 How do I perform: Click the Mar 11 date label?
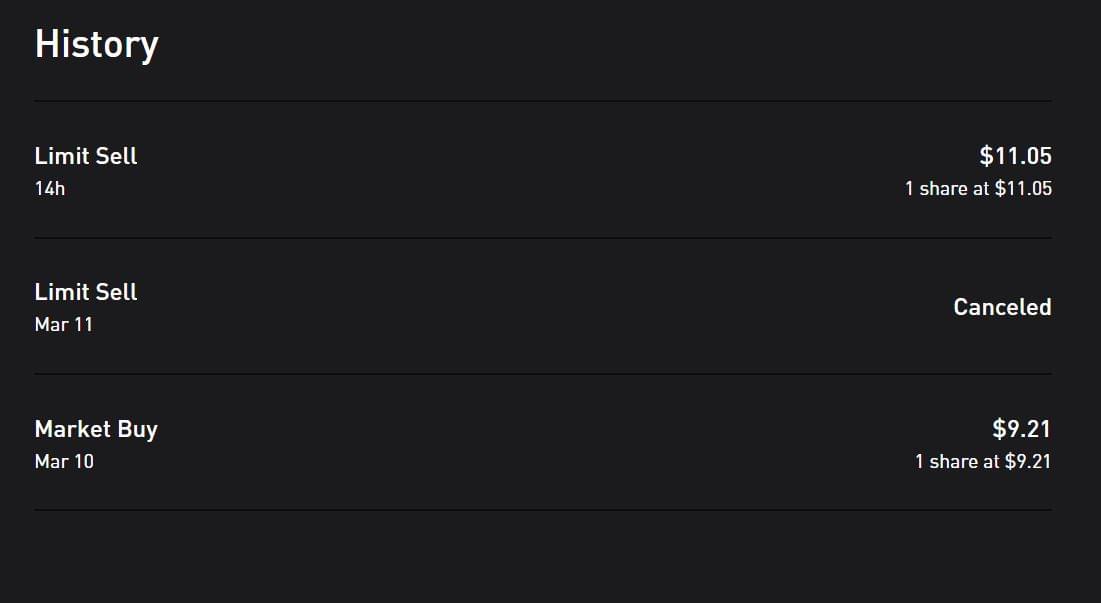pyautogui.click(x=64, y=324)
